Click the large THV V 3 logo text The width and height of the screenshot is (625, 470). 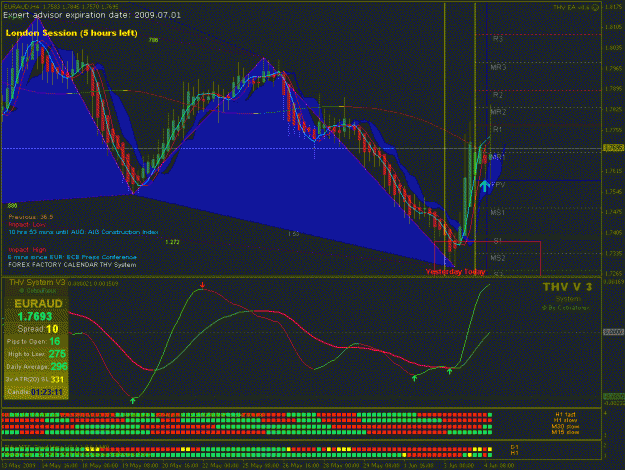[x=568, y=287]
